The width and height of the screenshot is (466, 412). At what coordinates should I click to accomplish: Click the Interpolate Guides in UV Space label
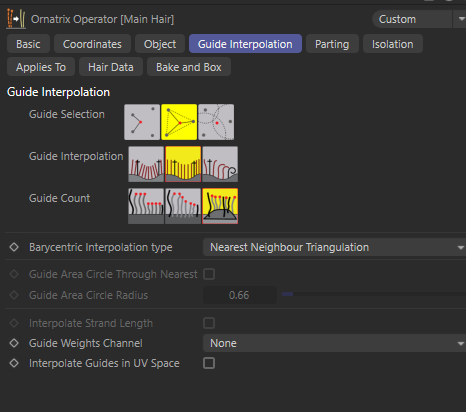click(x=104, y=363)
